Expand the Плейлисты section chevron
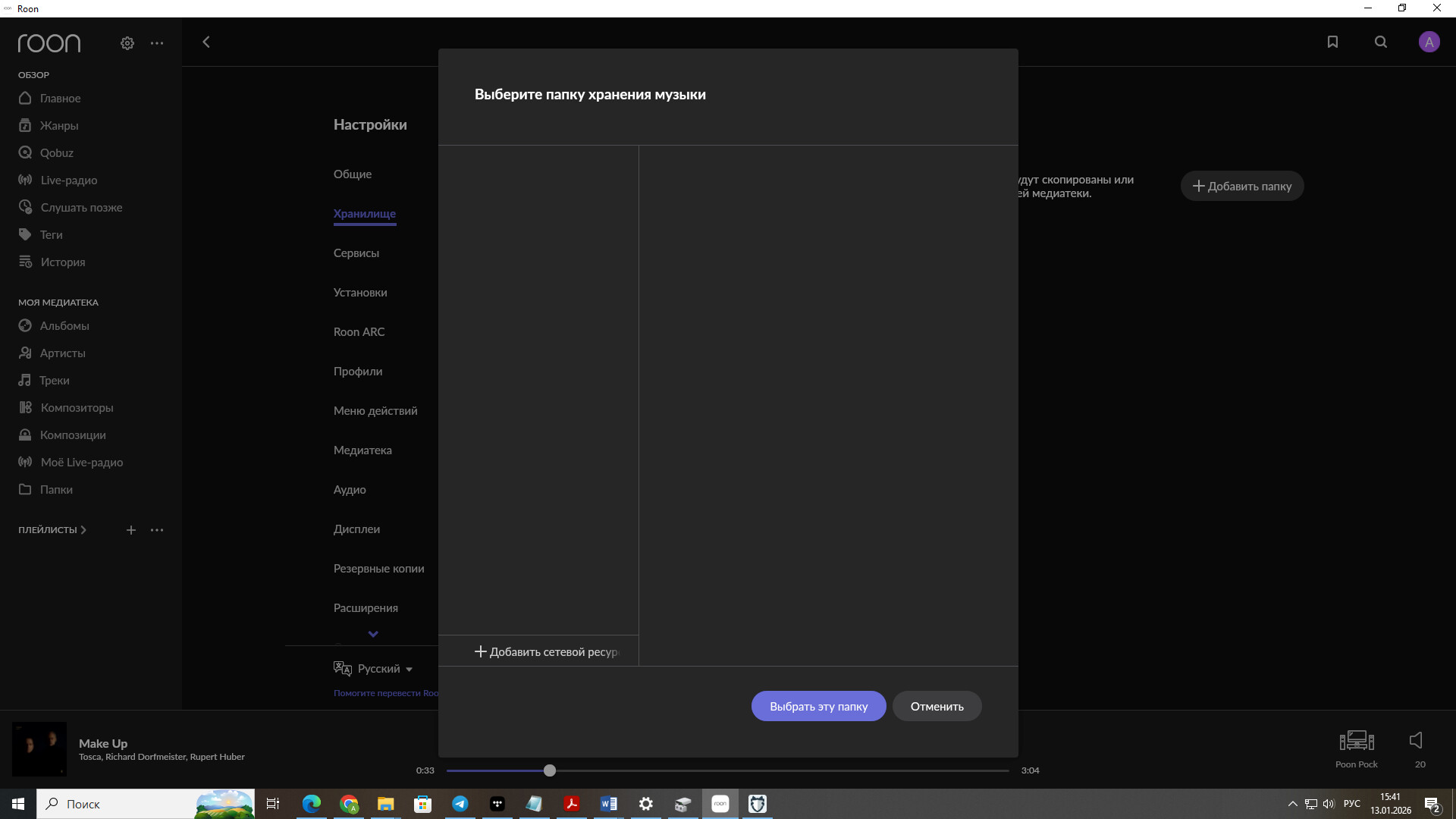 click(83, 530)
